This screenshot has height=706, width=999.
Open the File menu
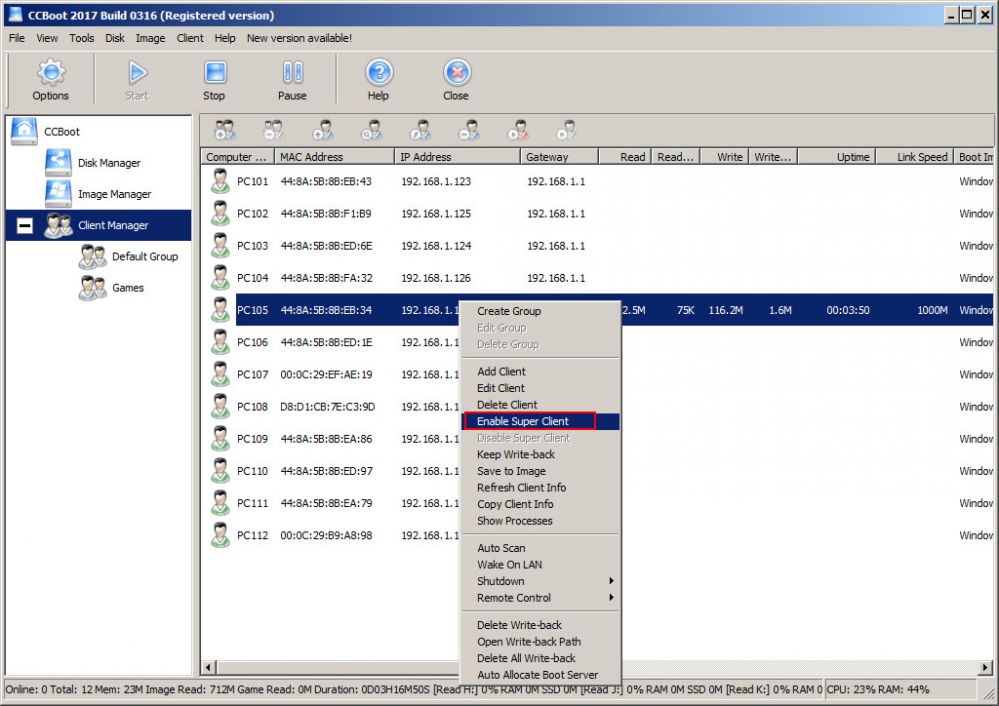click(17, 38)
